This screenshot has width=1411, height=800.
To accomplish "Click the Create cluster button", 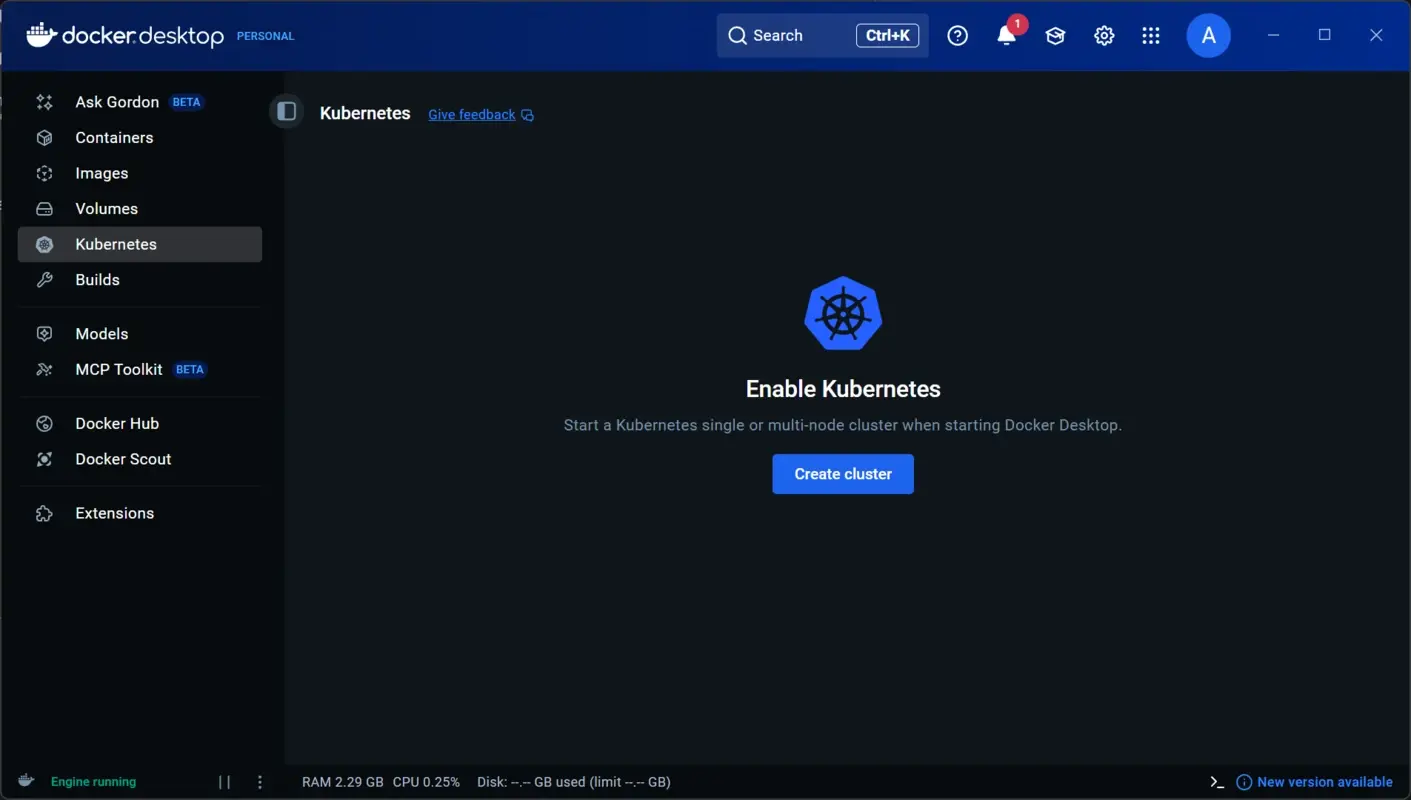I will pyautogui.click(x=842, y=473).
